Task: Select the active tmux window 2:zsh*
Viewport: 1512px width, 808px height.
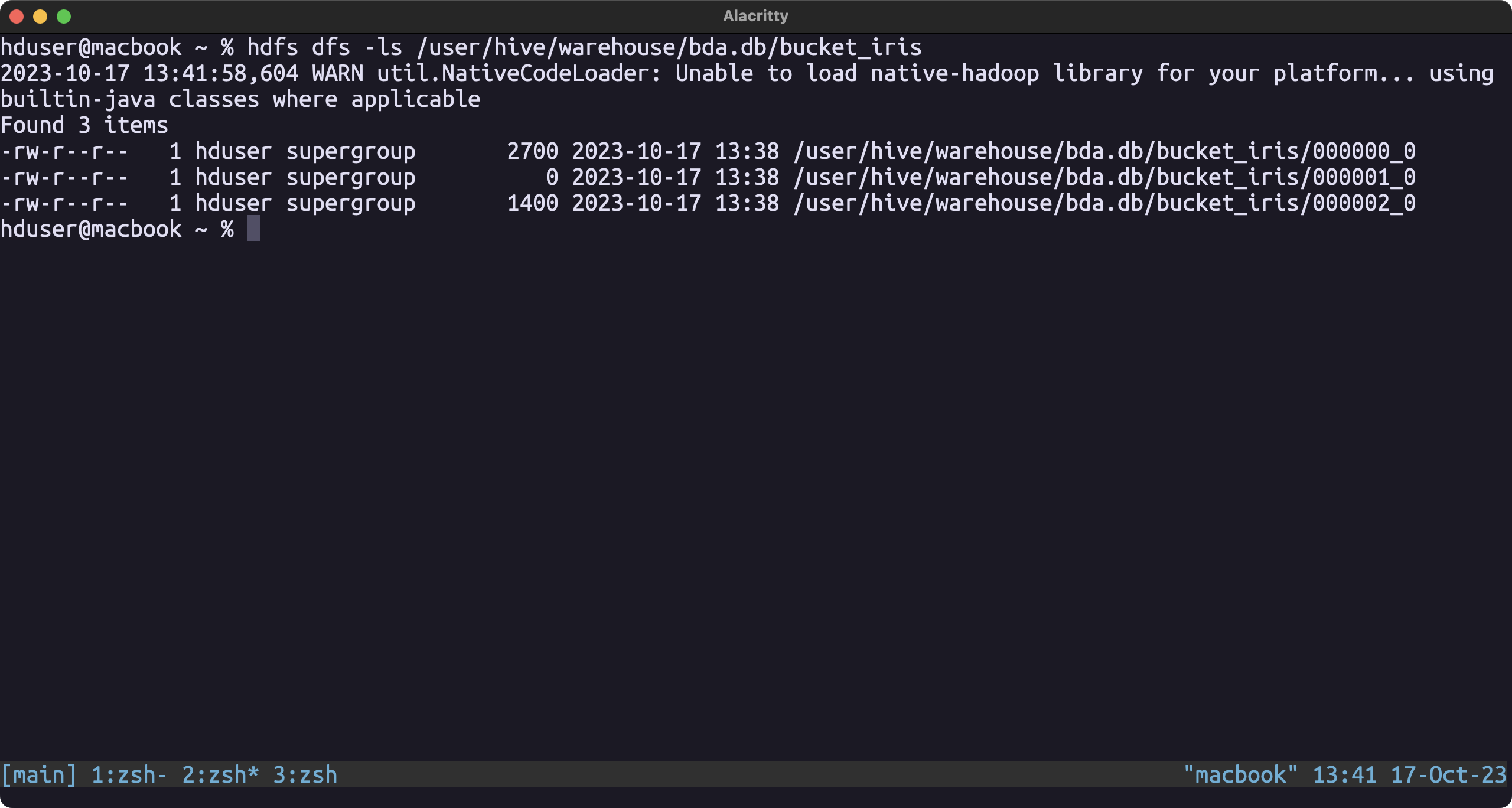Action: tap(220, 775)
